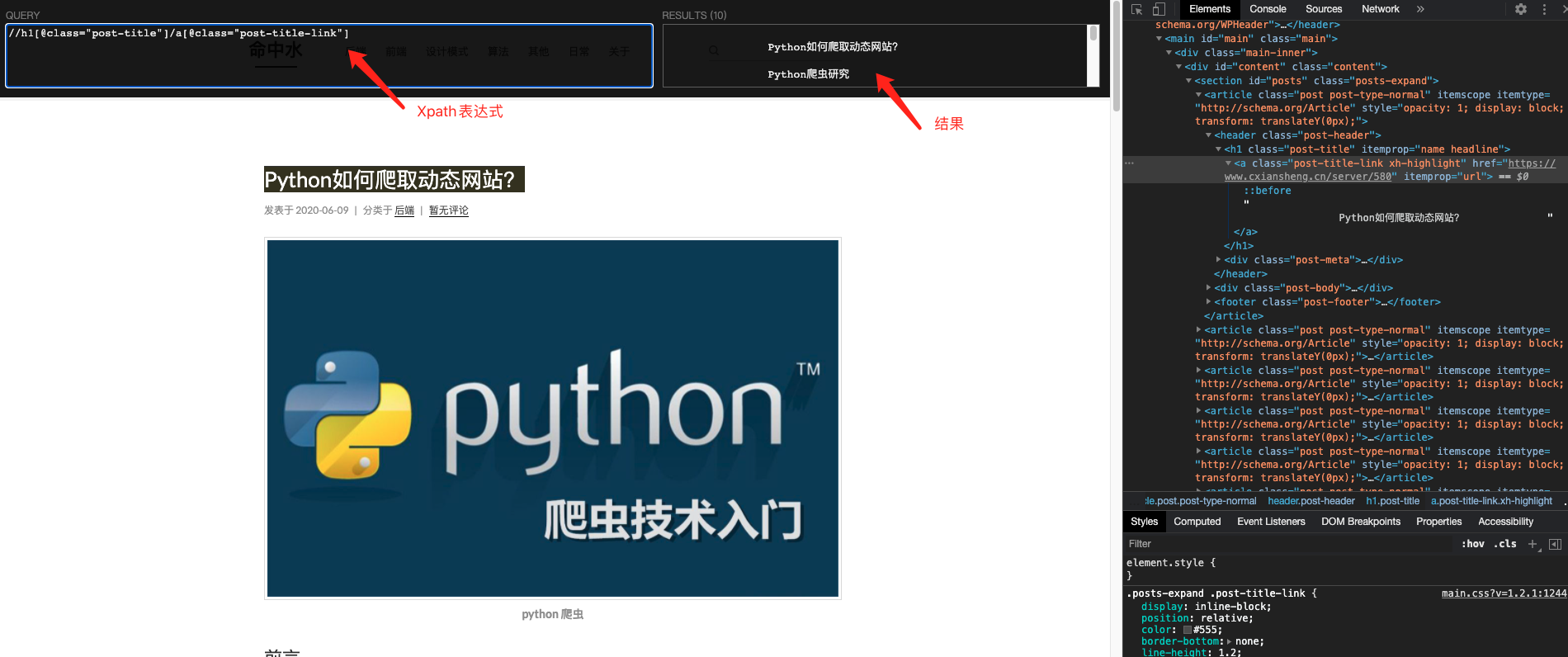Open the Sources tab

pos(1324,9)
